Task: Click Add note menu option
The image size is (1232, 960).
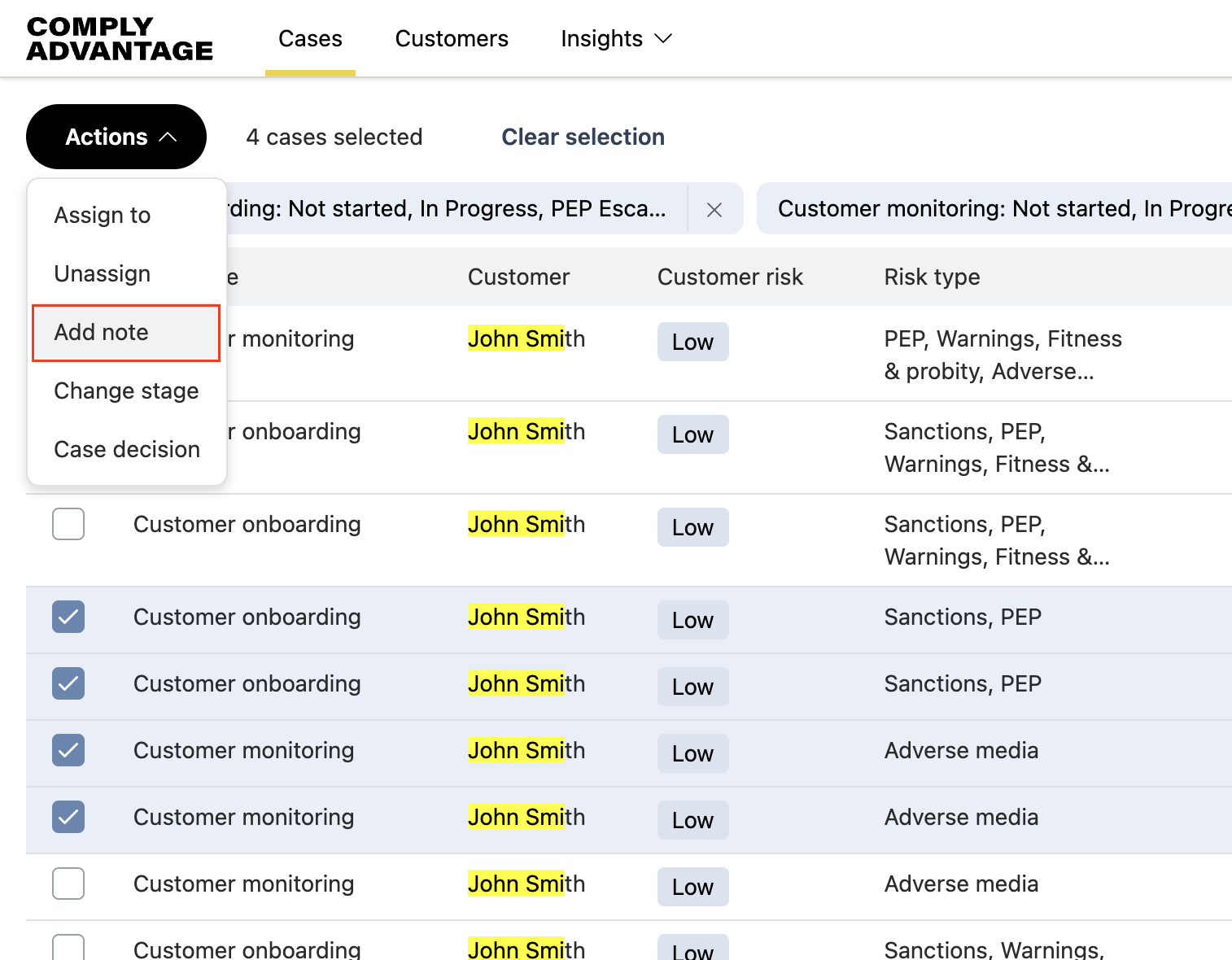Action: click(x=102, y=333)
